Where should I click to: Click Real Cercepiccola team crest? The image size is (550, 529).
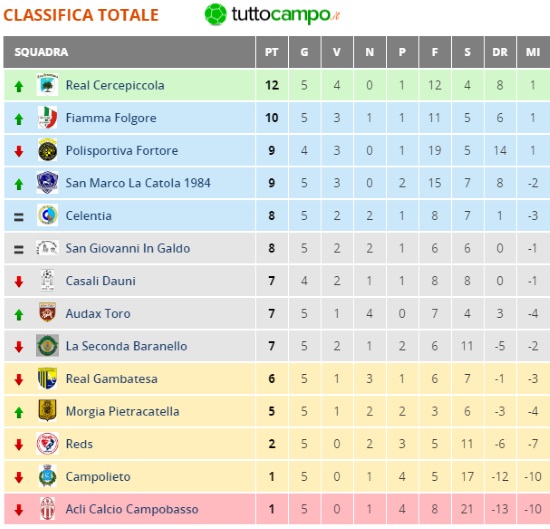(x=47, y=85)
